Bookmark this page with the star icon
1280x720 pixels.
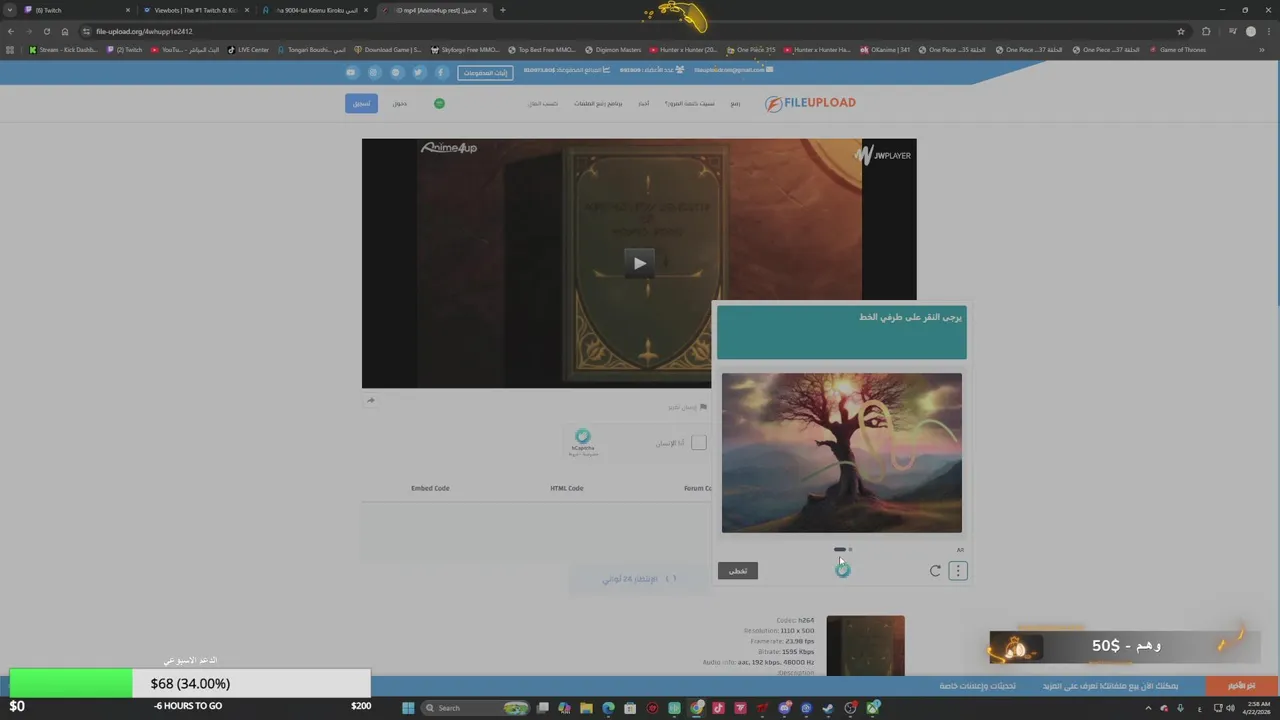coord(1180,31)
